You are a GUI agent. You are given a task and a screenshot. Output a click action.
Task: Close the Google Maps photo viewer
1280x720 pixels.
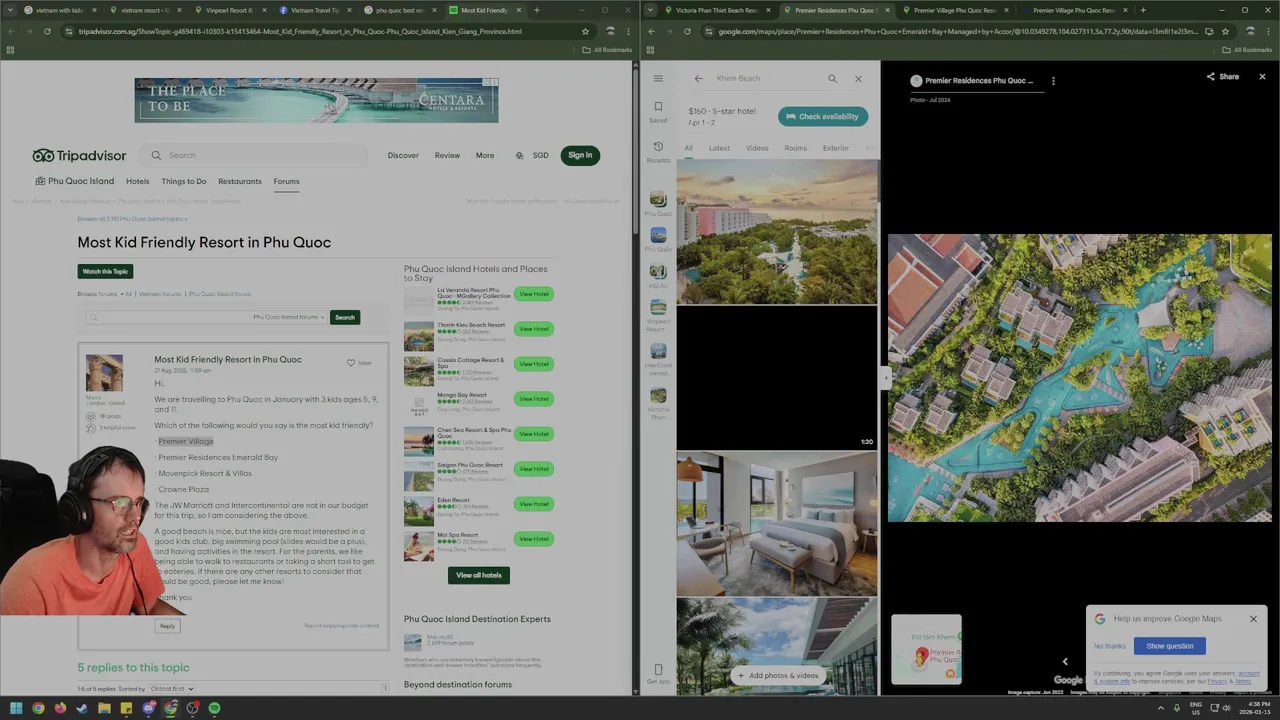pyautogui.click(x=1262, y=76)
